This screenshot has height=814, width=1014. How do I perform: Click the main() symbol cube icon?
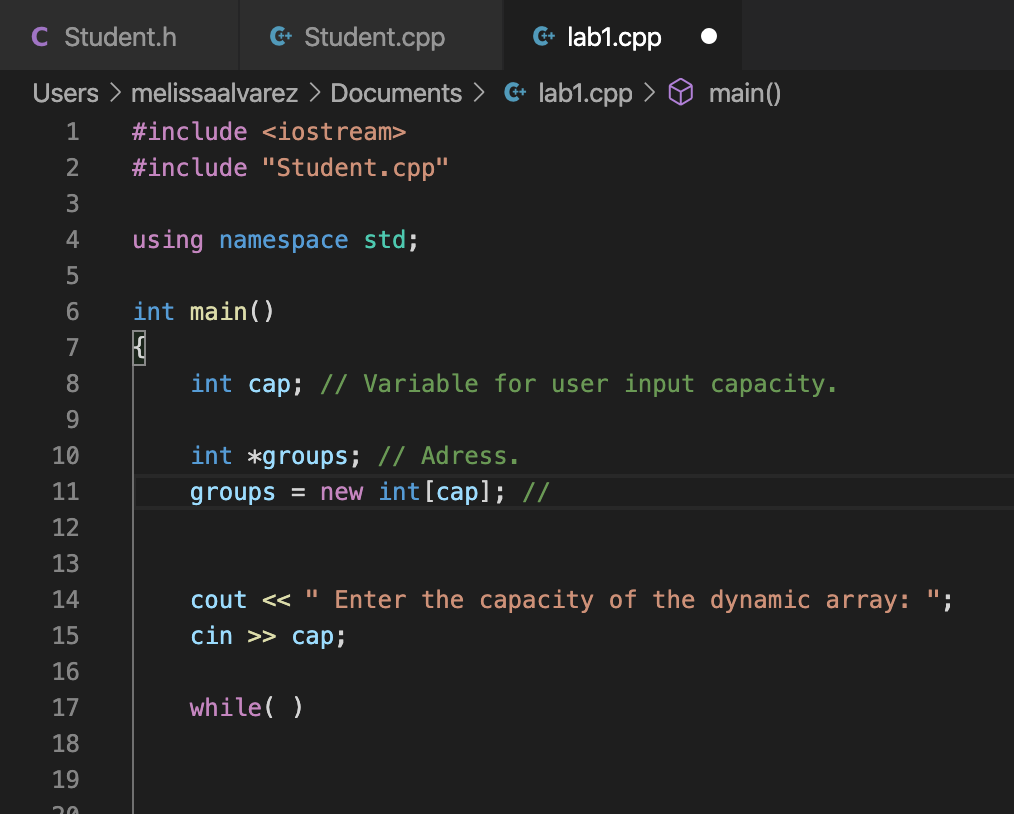[x=681, y=92]
